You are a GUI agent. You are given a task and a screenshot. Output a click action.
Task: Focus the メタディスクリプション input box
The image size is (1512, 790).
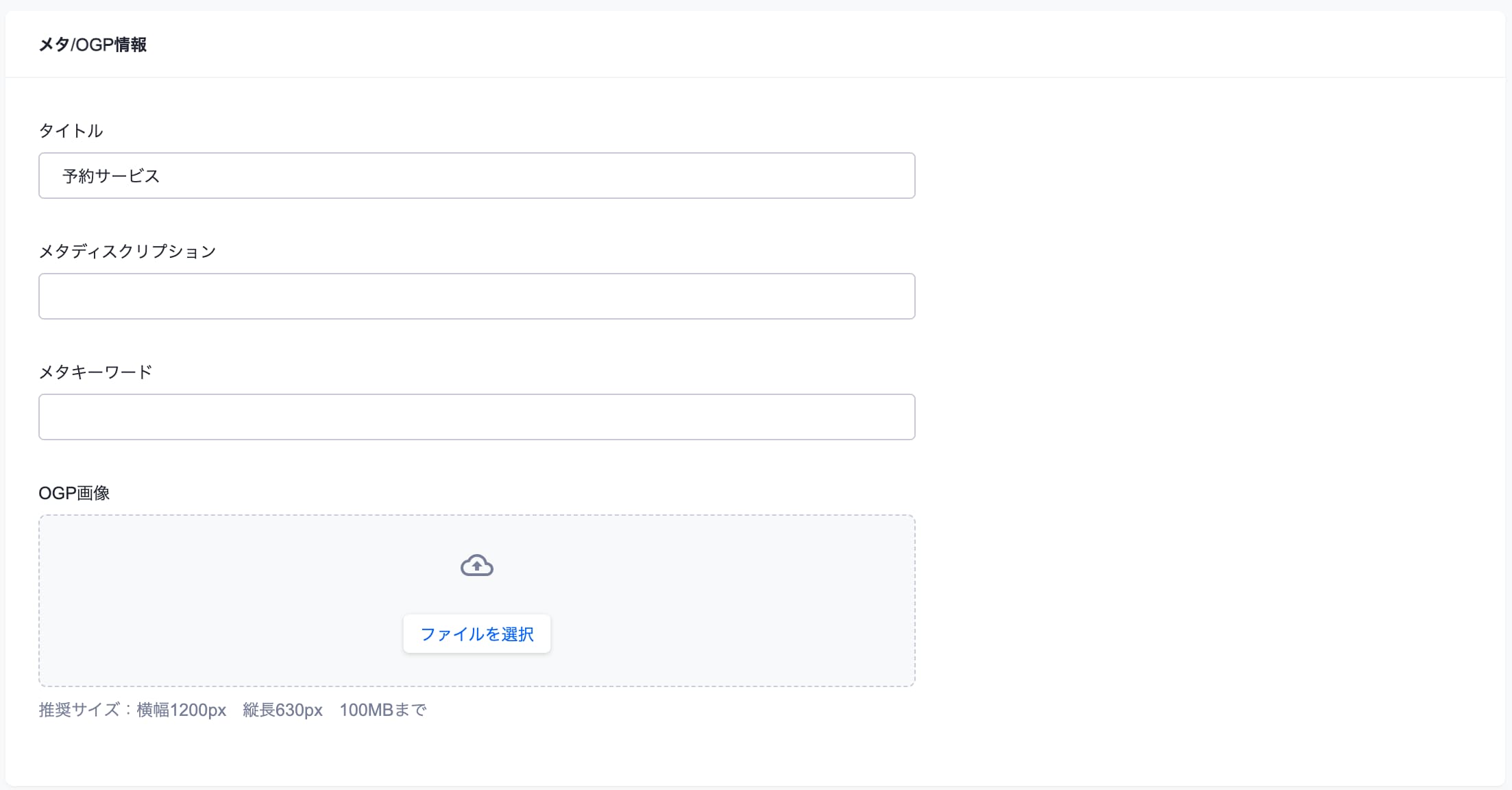tap(477, 296)
